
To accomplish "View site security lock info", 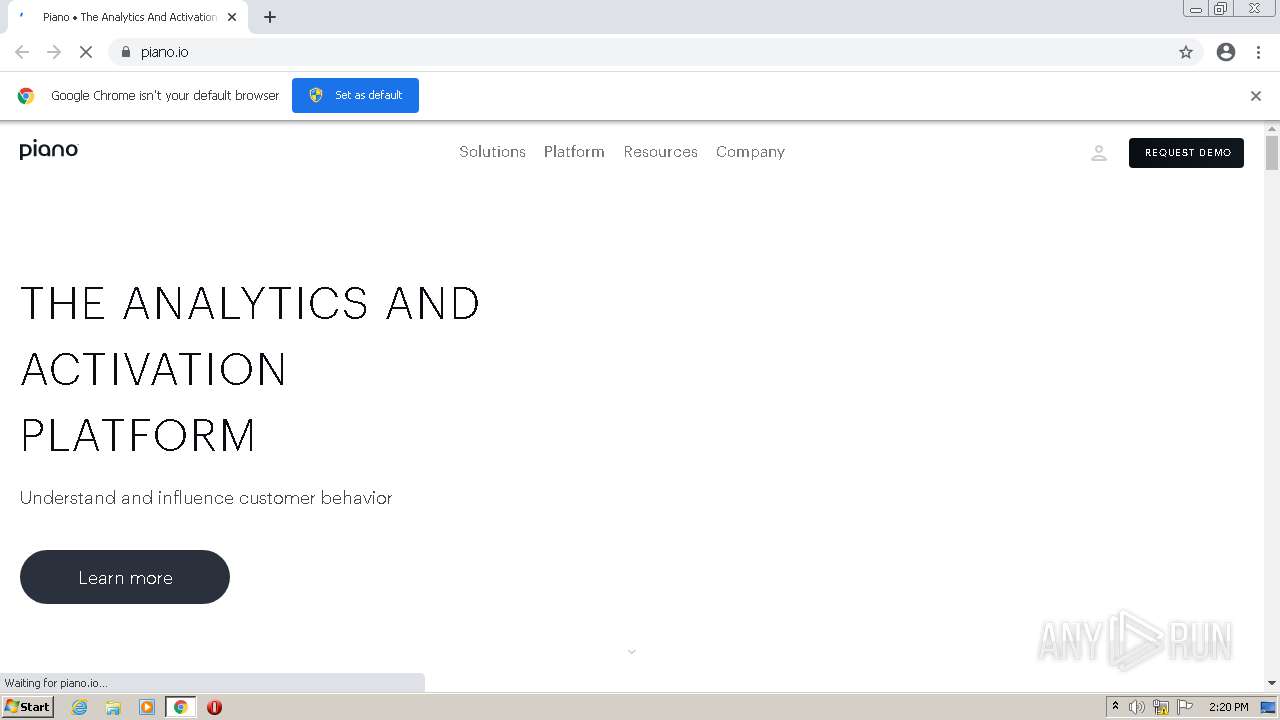I will (125, 52).
